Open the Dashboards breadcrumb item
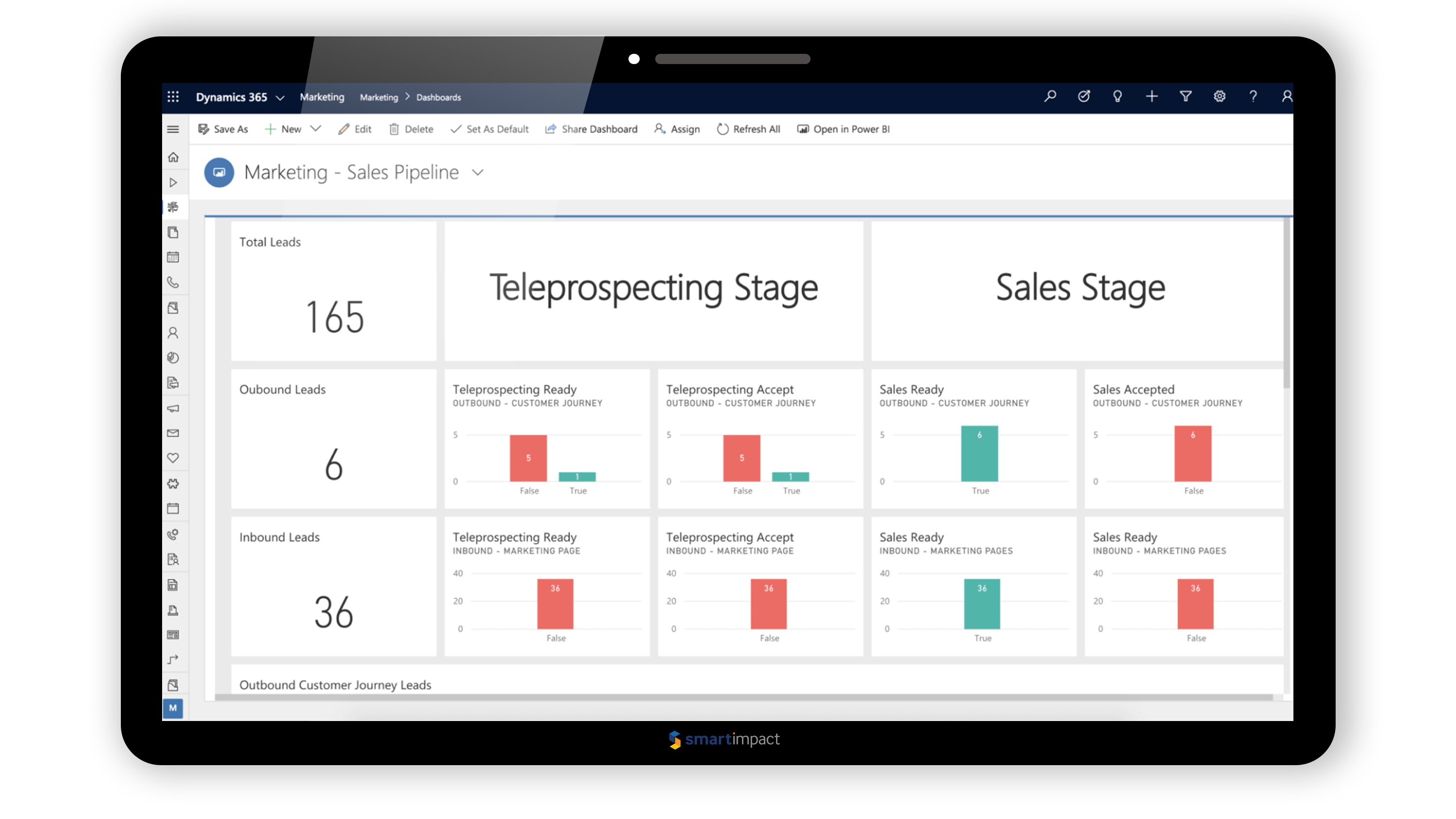 pyautogui.click(x=439, y=97)
